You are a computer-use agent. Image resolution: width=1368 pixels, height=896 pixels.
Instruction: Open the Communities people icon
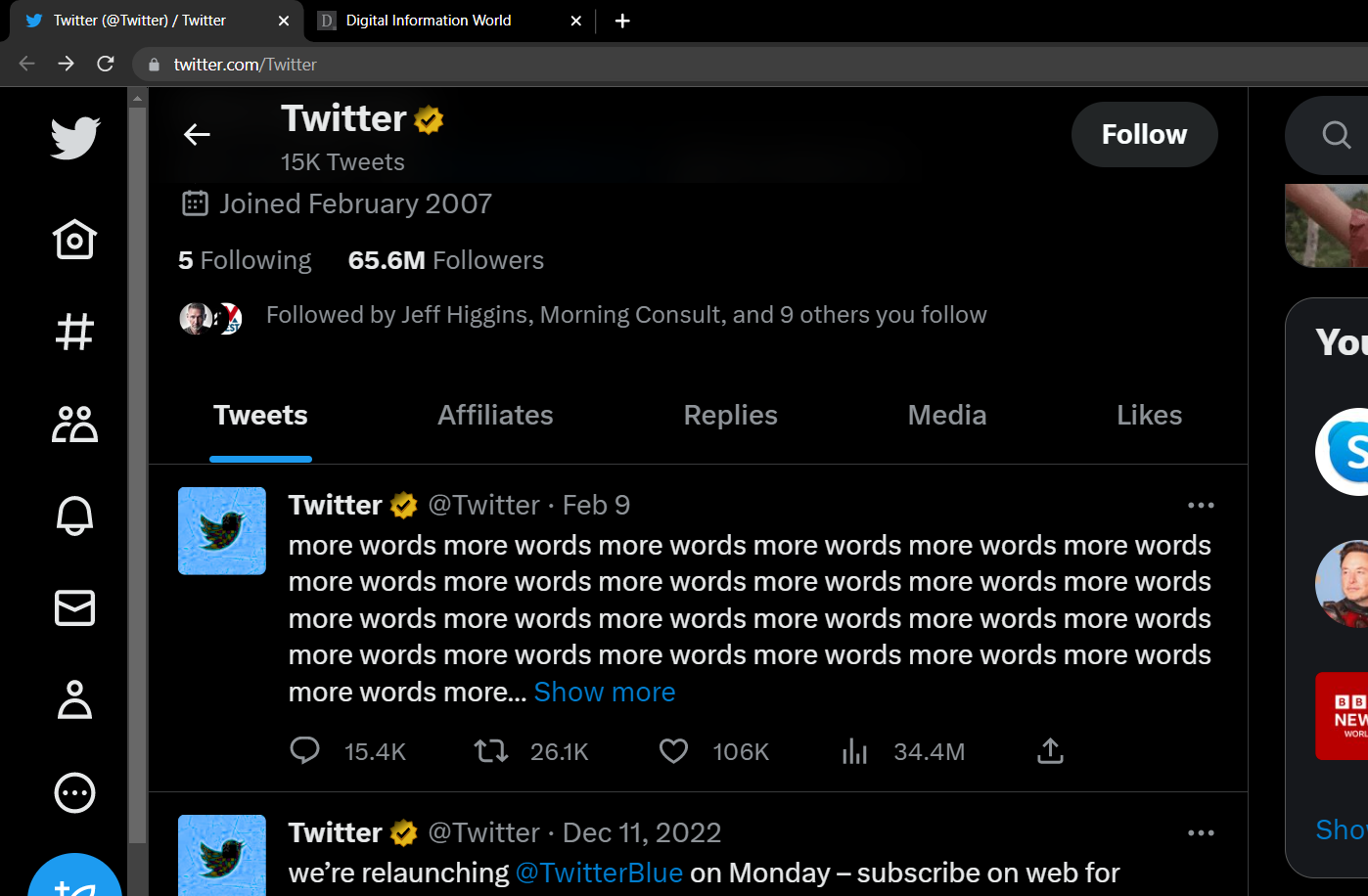75,424
